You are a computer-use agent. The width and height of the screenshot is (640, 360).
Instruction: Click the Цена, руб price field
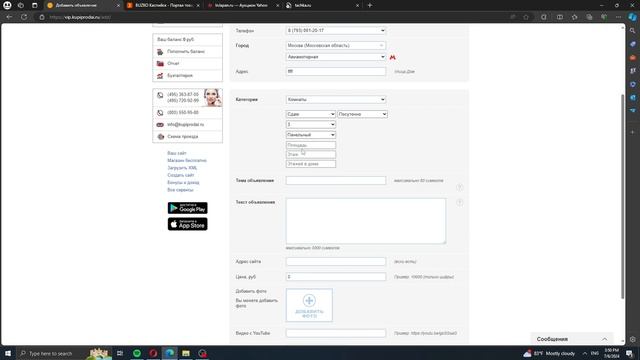click(x=336, y=277)
